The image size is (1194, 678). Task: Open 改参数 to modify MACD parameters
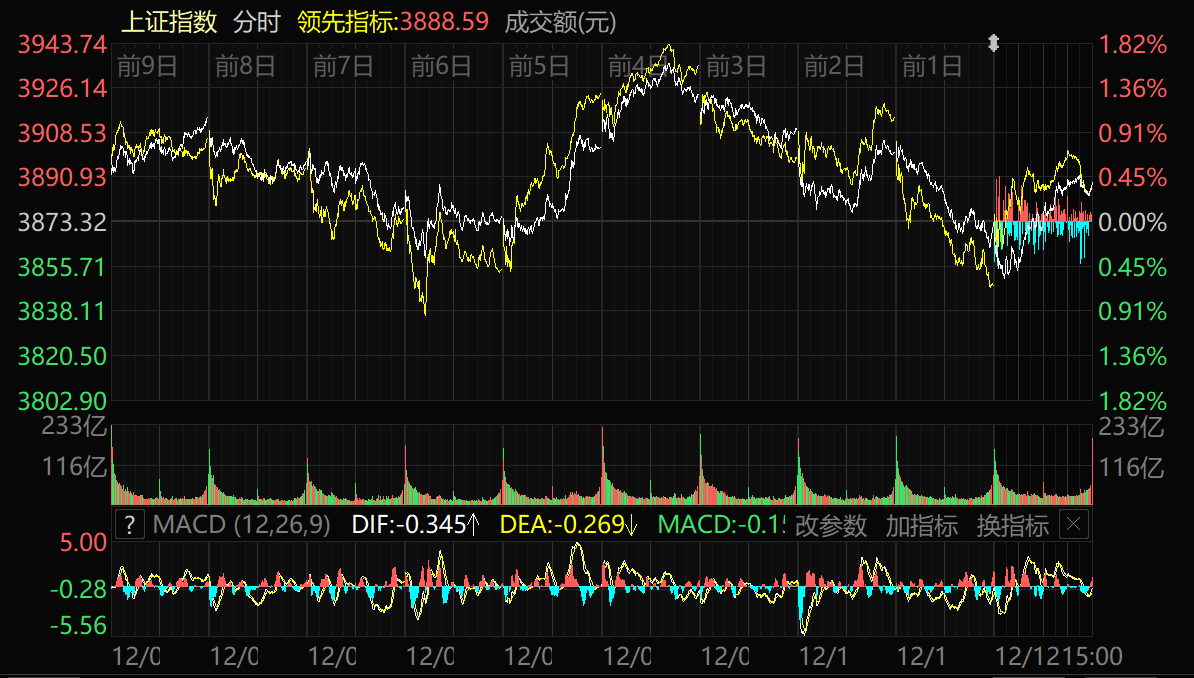[830, 525]
